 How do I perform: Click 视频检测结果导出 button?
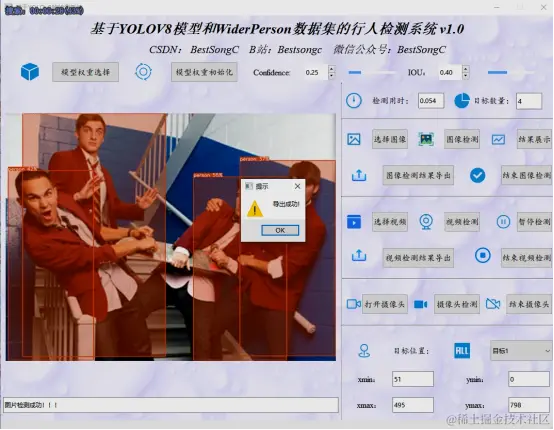pos(418,258)
